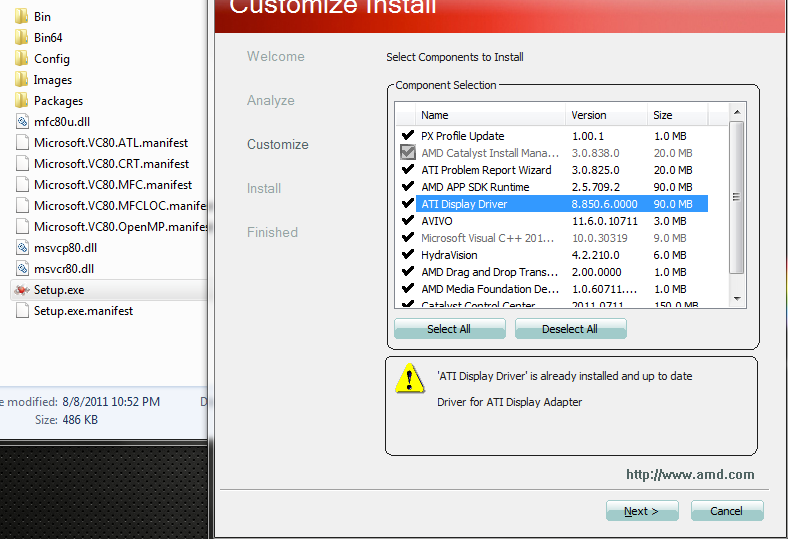The height and width of the screenshot is (539, 788).
Task: Sort components by Size column header
Action: click(x=677, y=115)
